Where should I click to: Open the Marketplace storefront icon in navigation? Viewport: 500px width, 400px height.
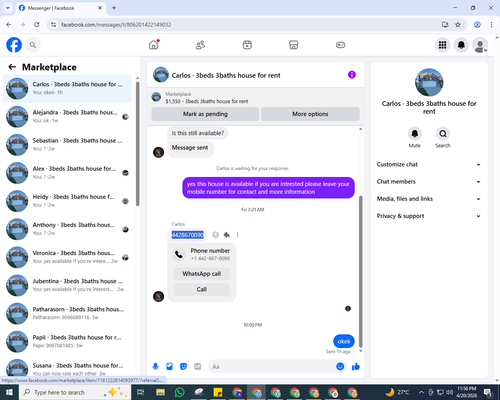(x=294, y=45)
